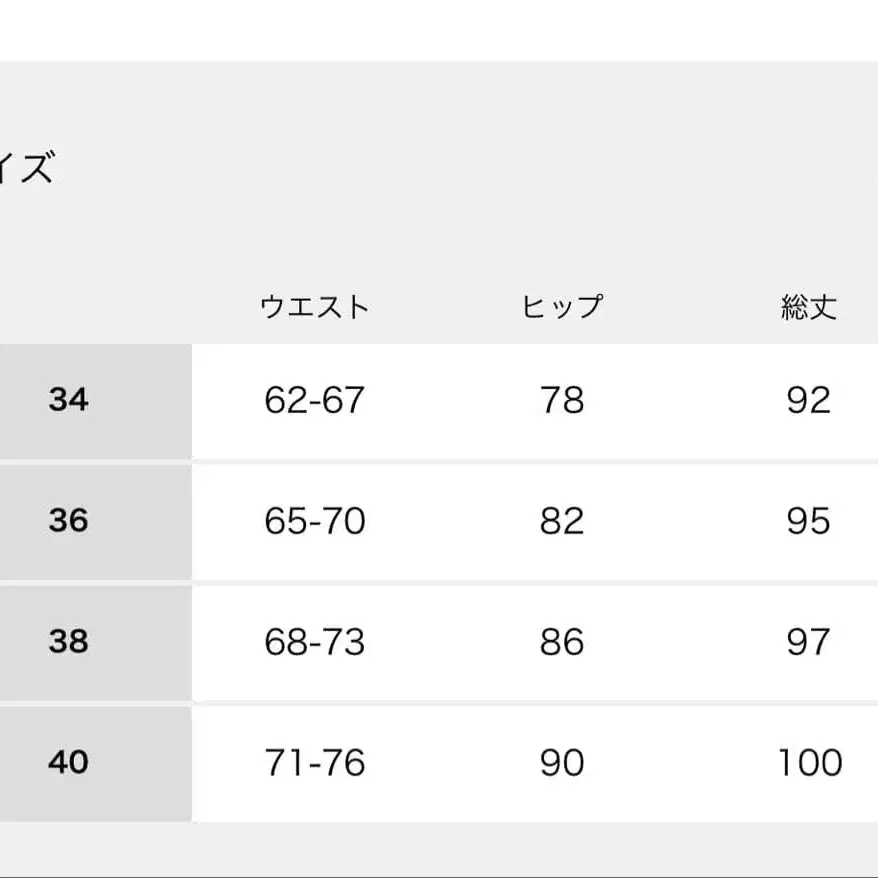Choose the size 40 row header

68,763
